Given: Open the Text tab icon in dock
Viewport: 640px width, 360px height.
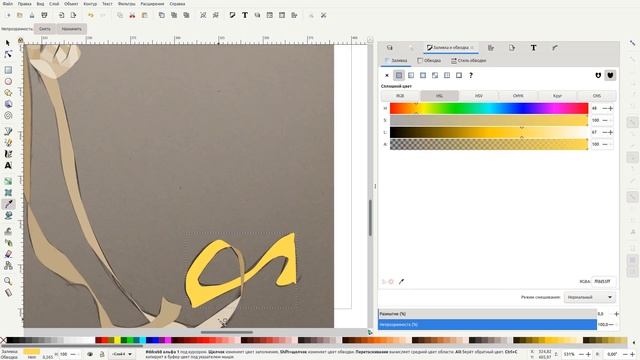Looking at the screenshot, I should point(533,48).
